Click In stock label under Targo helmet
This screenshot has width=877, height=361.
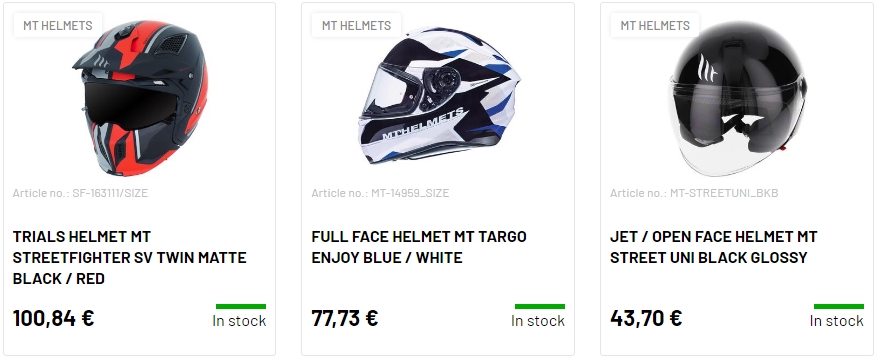point(538,321)
